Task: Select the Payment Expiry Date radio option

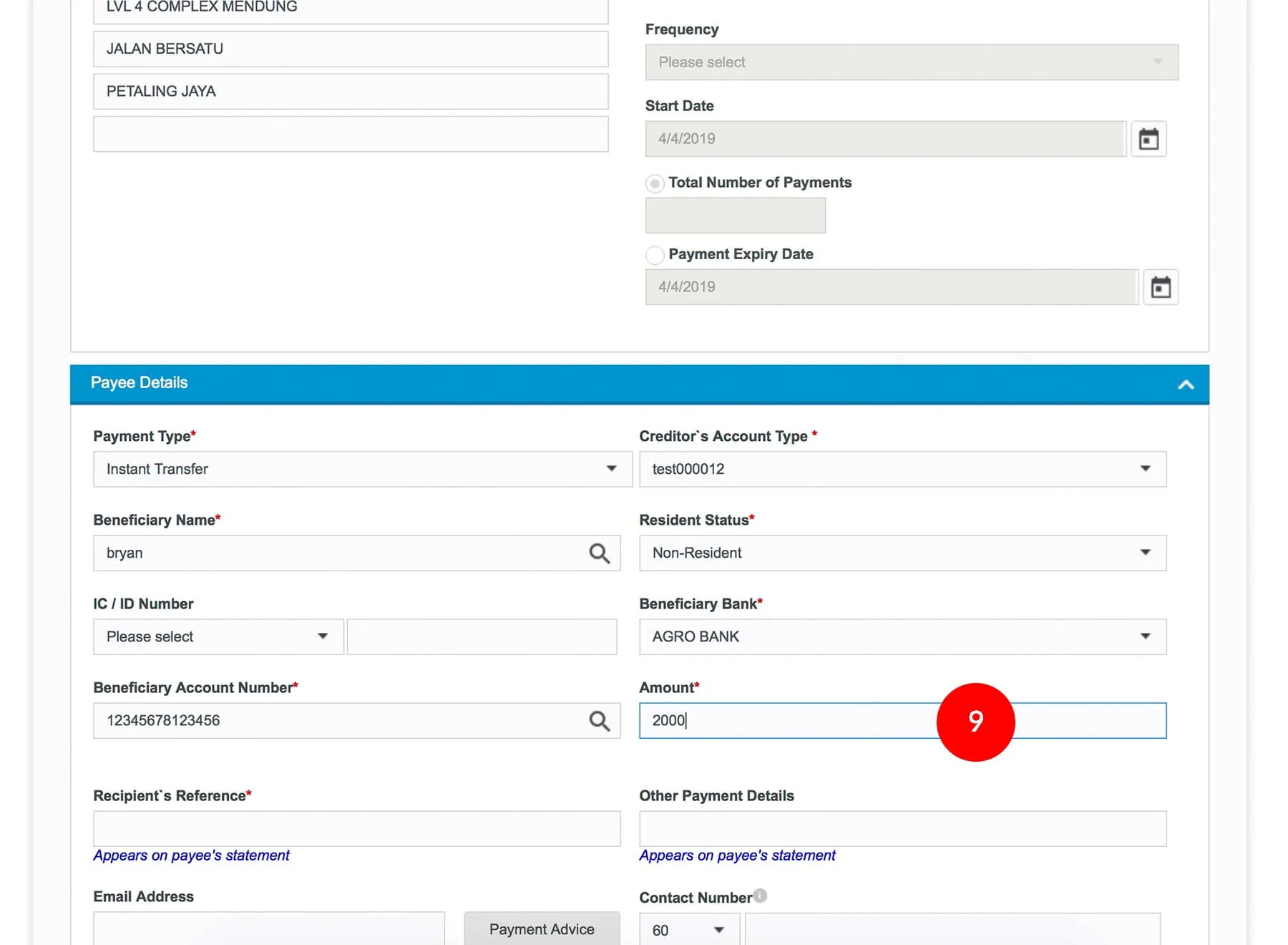Action: 655,255
